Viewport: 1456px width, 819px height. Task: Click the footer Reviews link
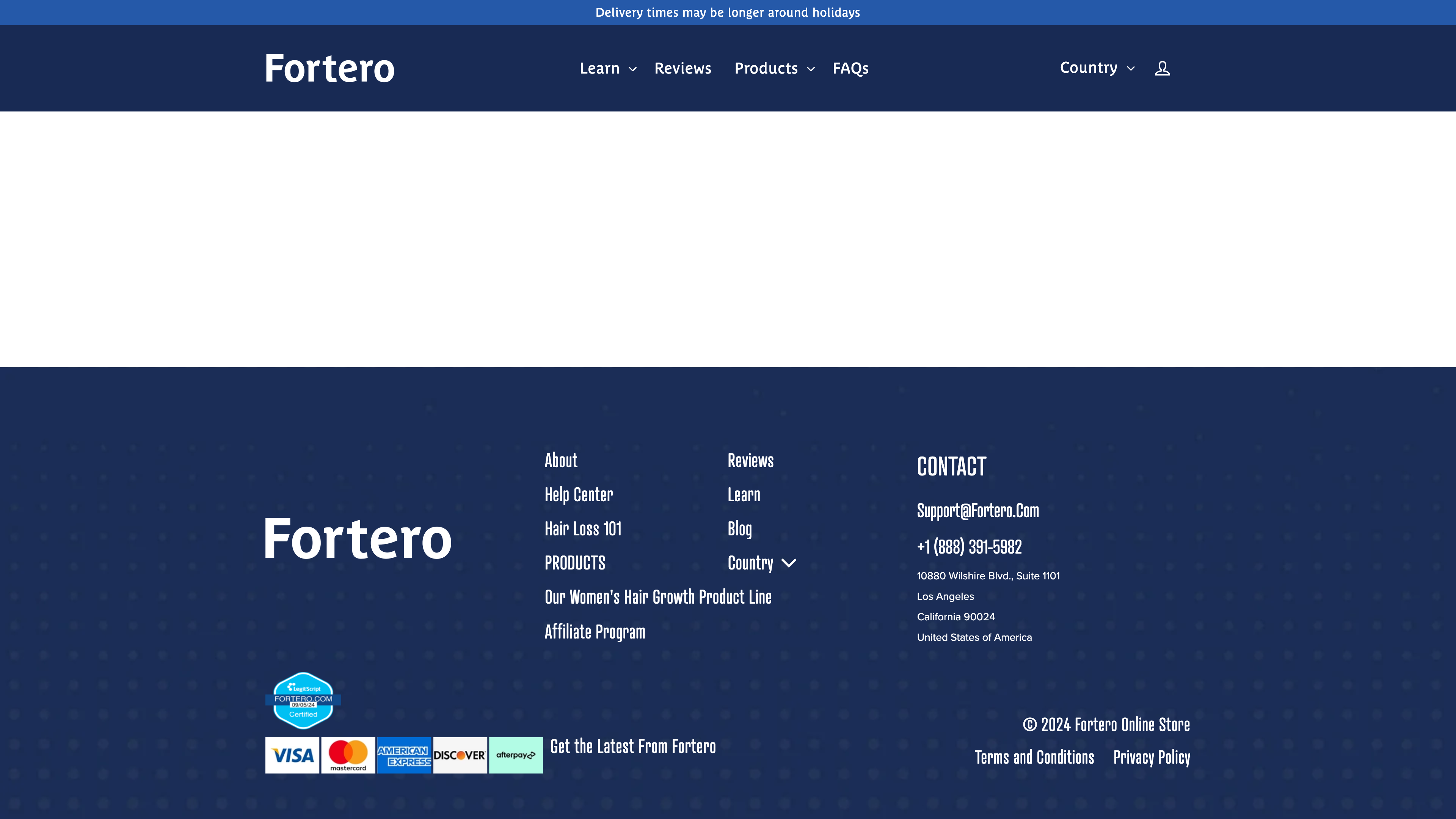coord(750,461)
